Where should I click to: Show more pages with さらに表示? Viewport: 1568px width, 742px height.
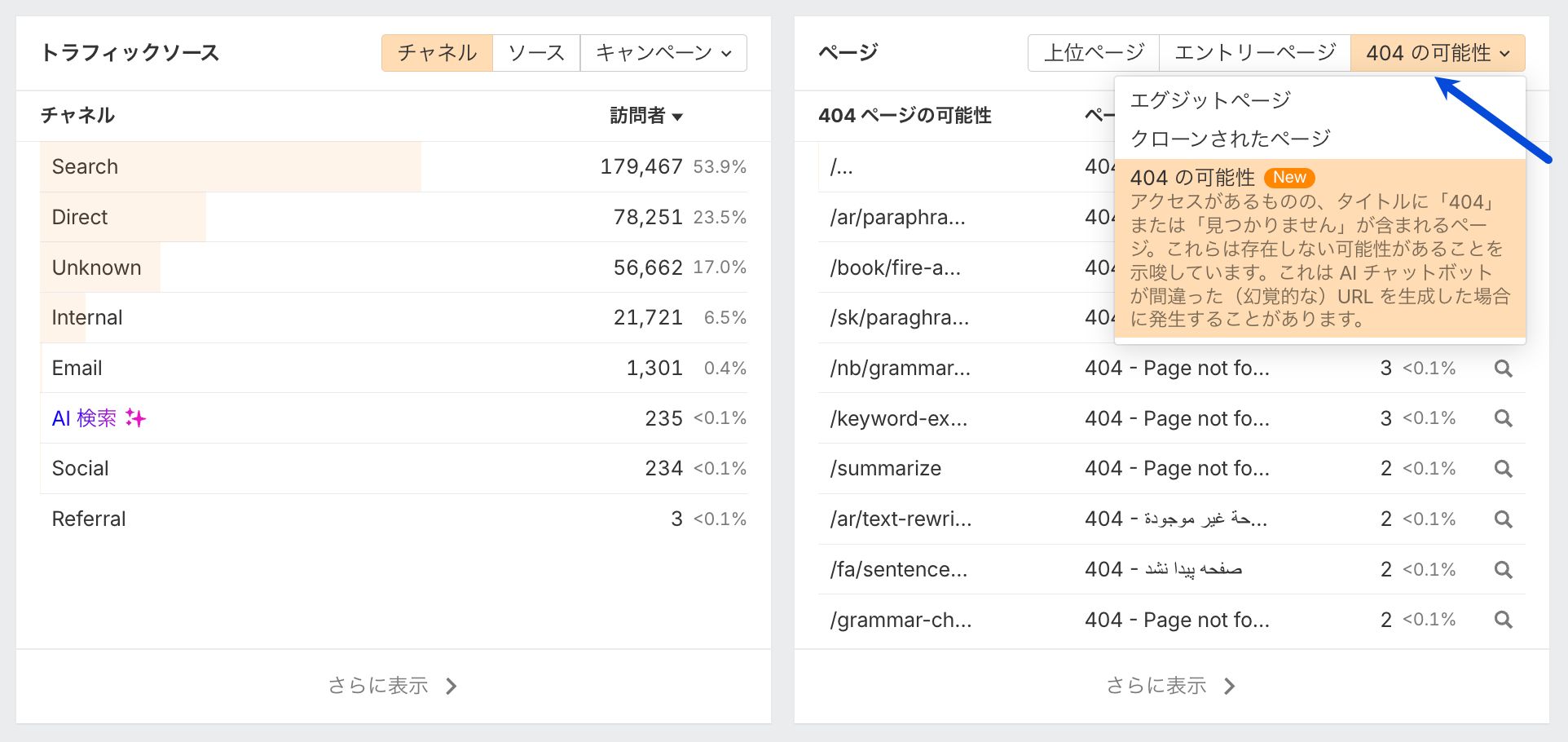[x=1171, y=686]
